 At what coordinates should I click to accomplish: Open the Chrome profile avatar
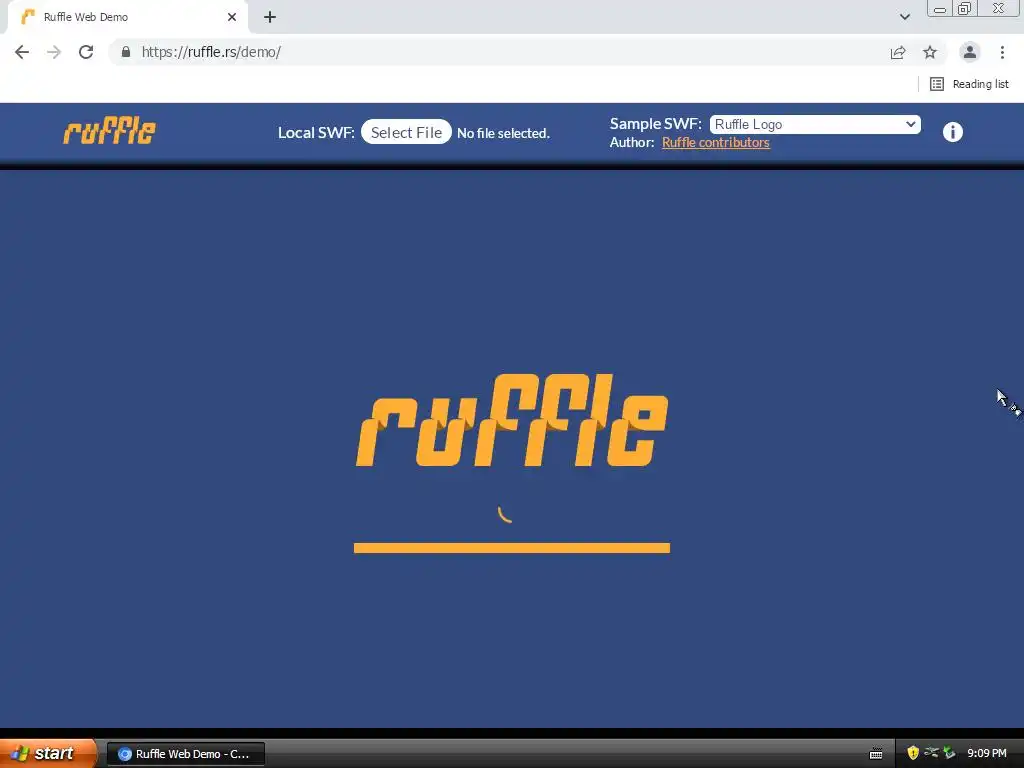pyautogui.click(x=970, y=52)
